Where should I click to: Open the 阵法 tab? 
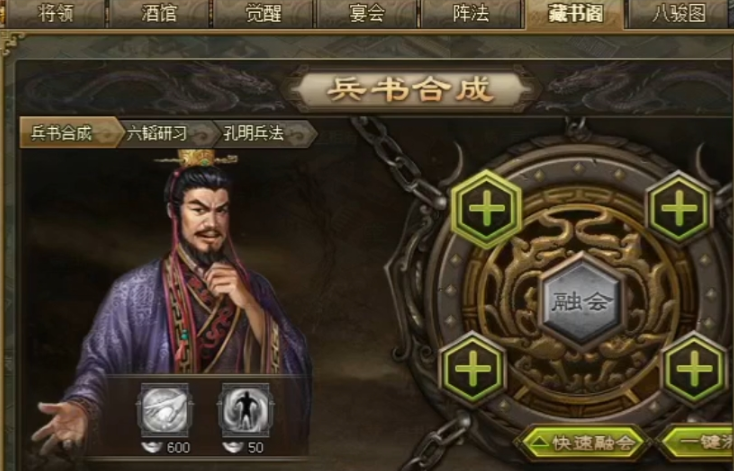click(x=471, y=13)
